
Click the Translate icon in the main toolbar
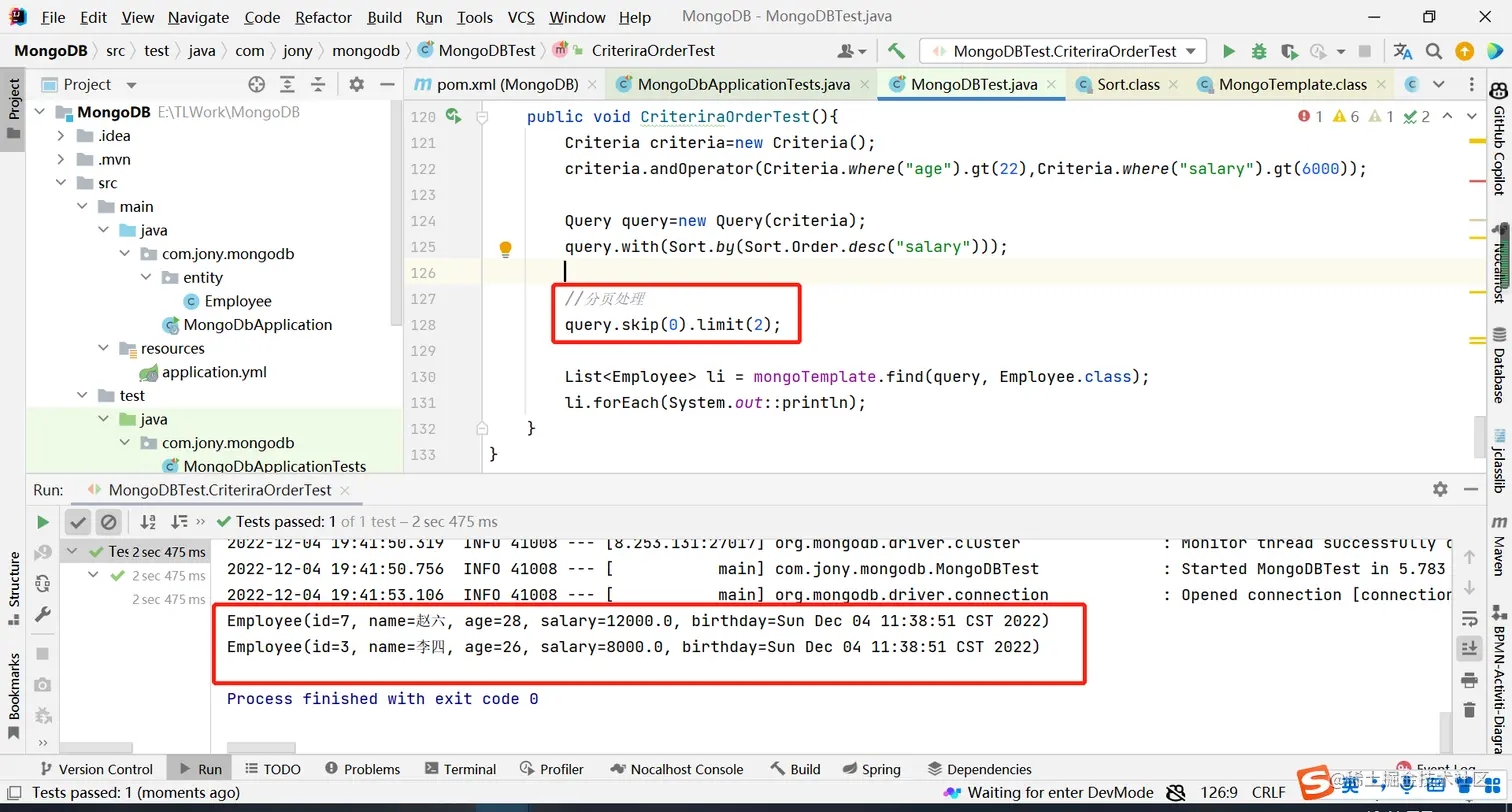pos(1403,51)
